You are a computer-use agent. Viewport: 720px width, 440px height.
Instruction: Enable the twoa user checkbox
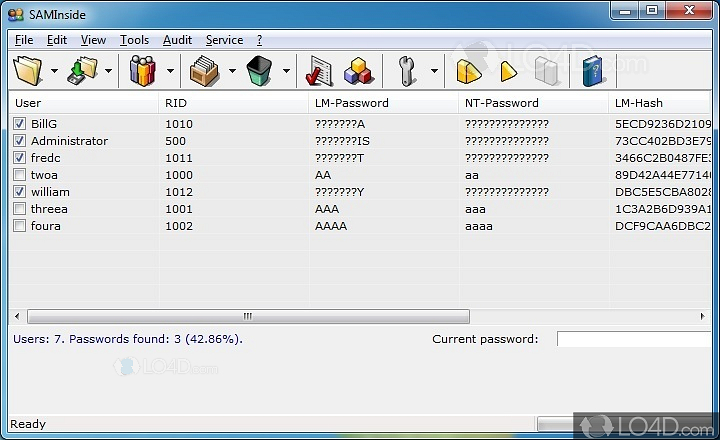[x=20, y=175]
